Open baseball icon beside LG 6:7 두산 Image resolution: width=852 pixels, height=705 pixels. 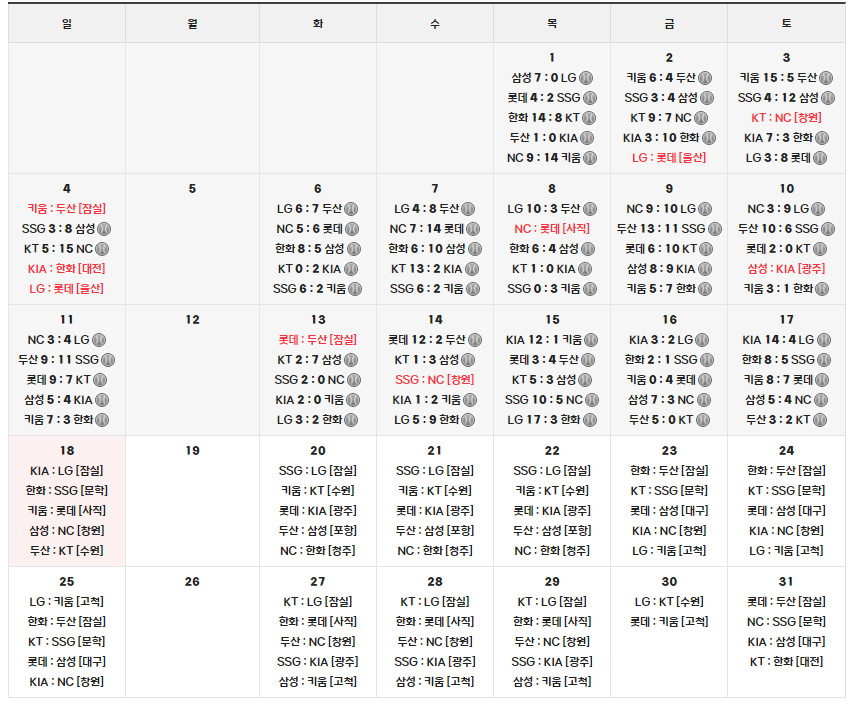tap(351, 209)
